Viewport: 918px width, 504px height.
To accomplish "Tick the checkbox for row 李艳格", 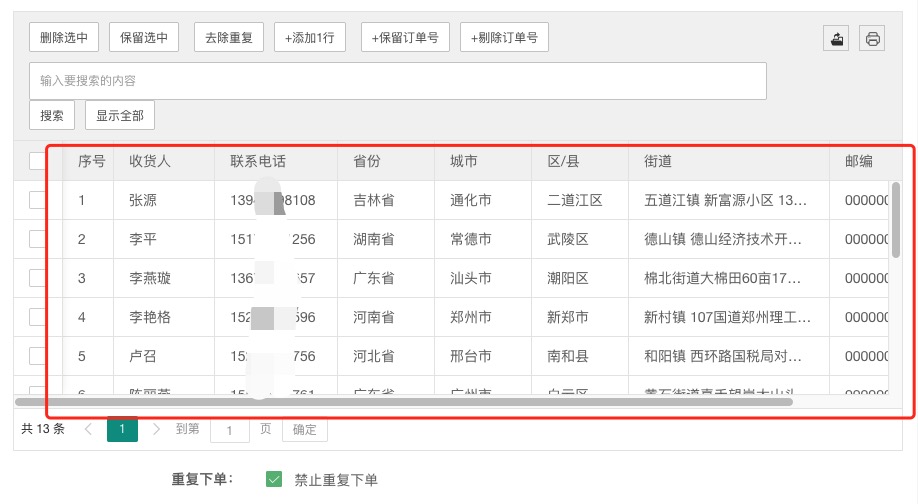I will tap(38, 317).
